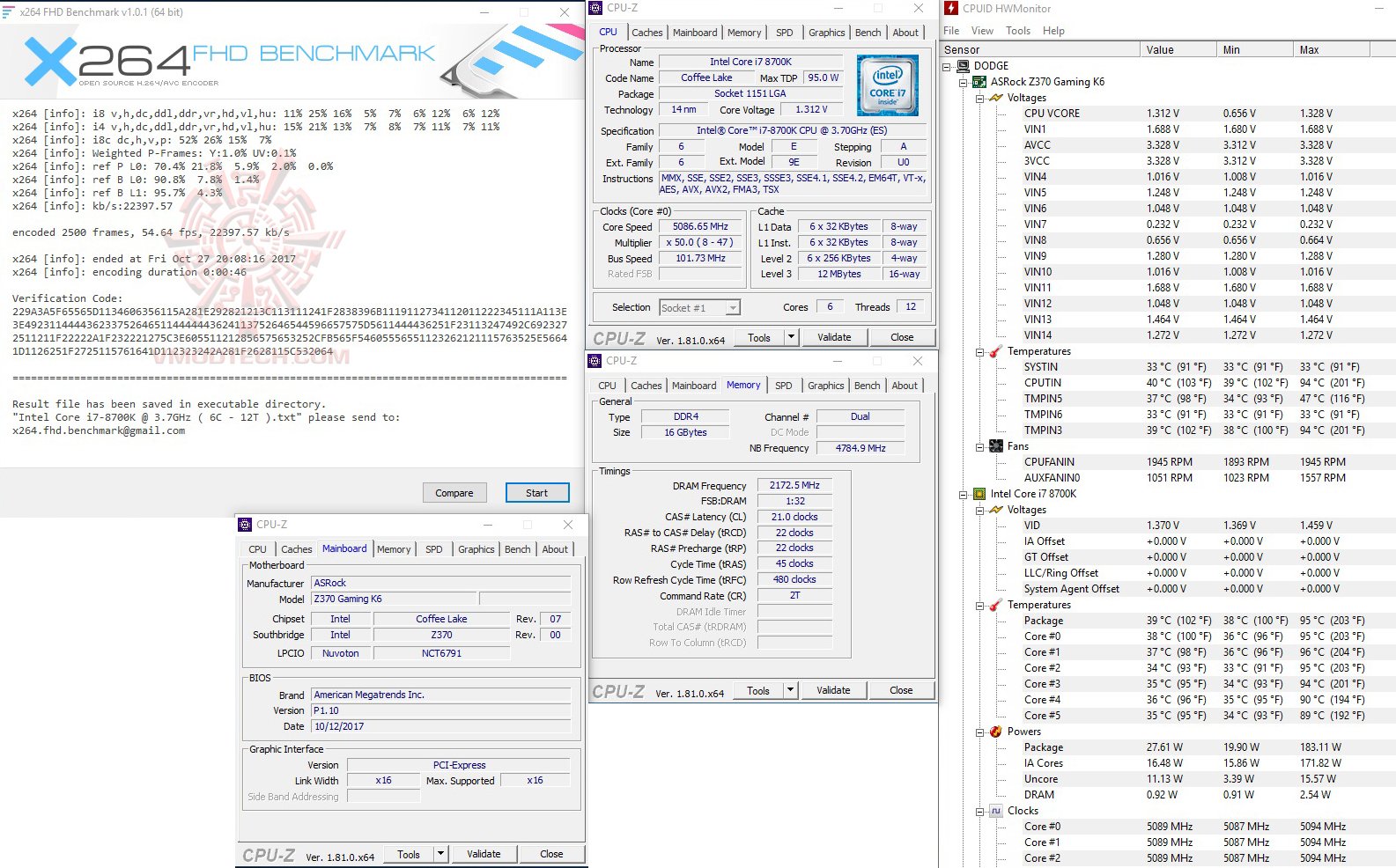Switch to SPD tab in Memory CPU-Z window
The image size is (1396, 868).
pyautogui.click(x=784, y=386)
